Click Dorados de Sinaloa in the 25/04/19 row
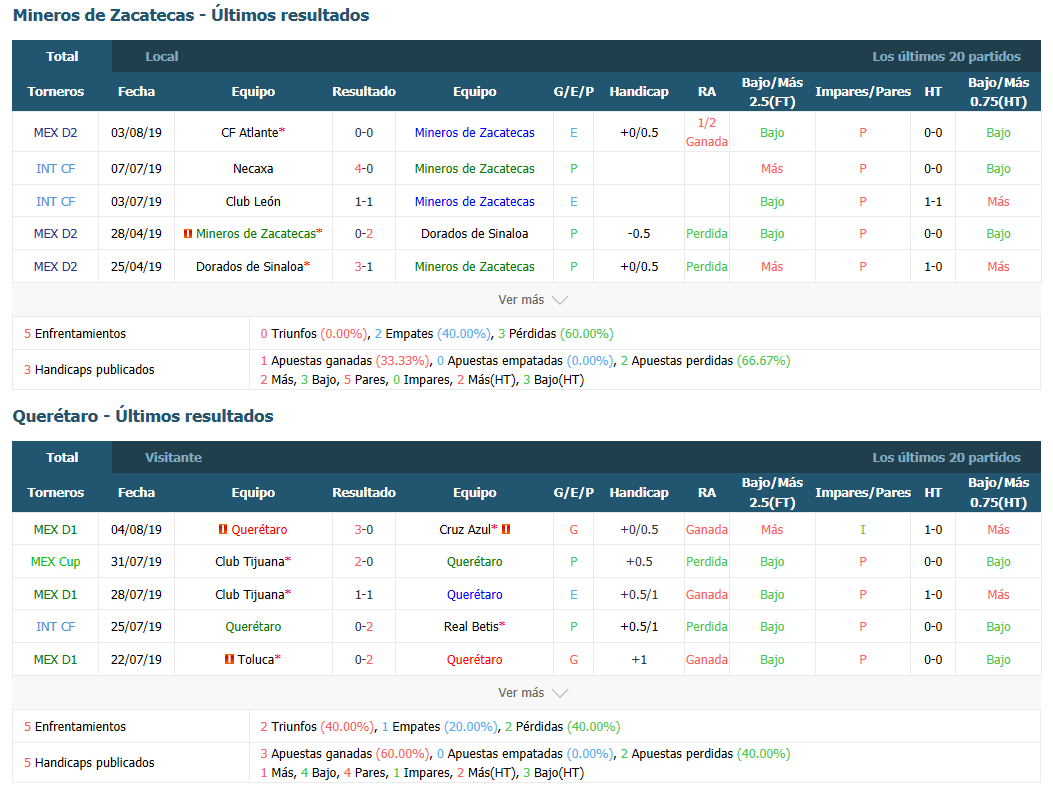 click(250, 267)
